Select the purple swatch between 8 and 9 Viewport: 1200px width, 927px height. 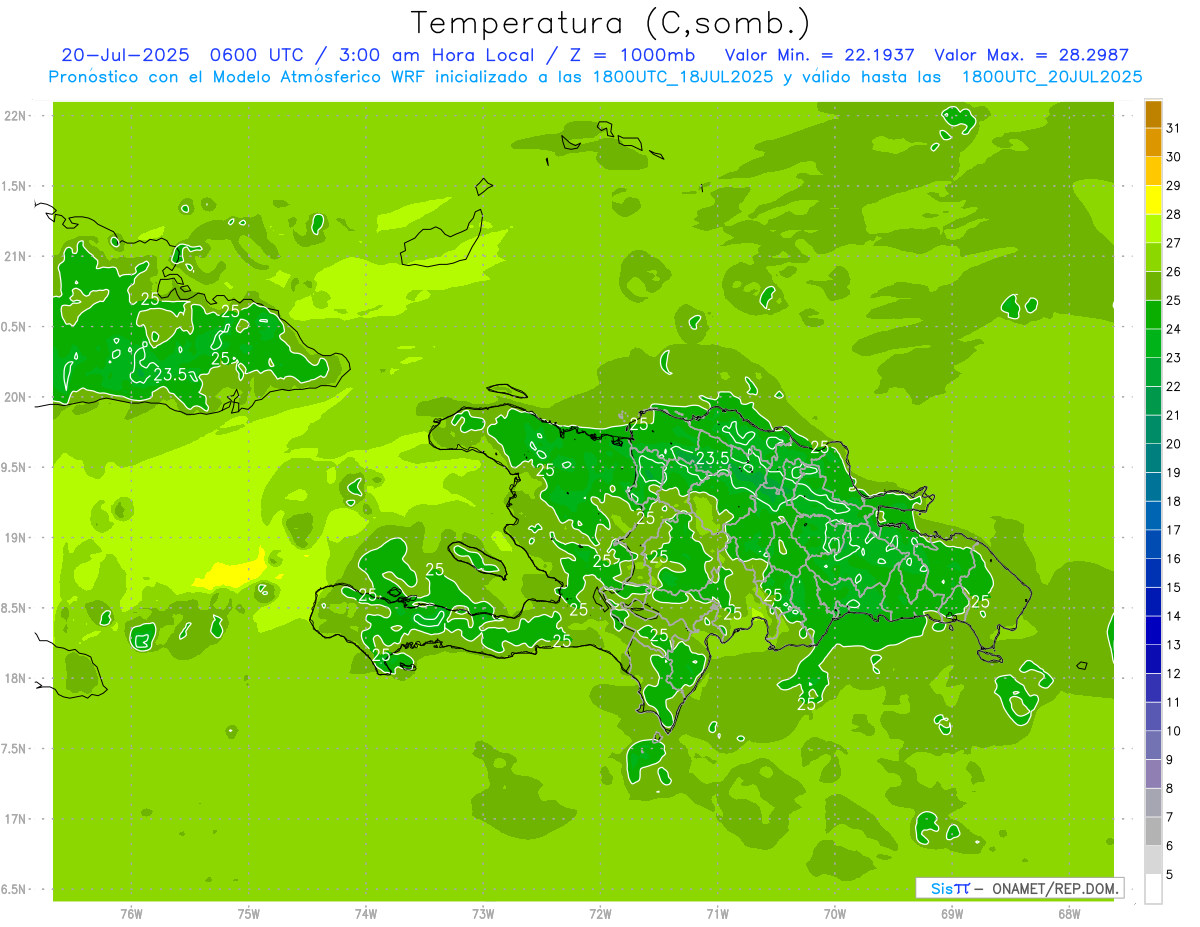pos(1153,775)
